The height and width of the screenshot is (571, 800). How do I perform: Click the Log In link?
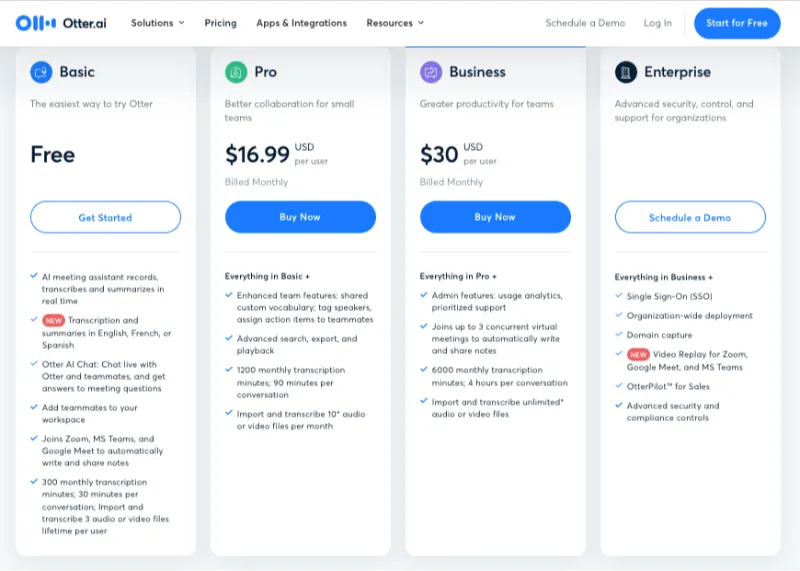658,23
